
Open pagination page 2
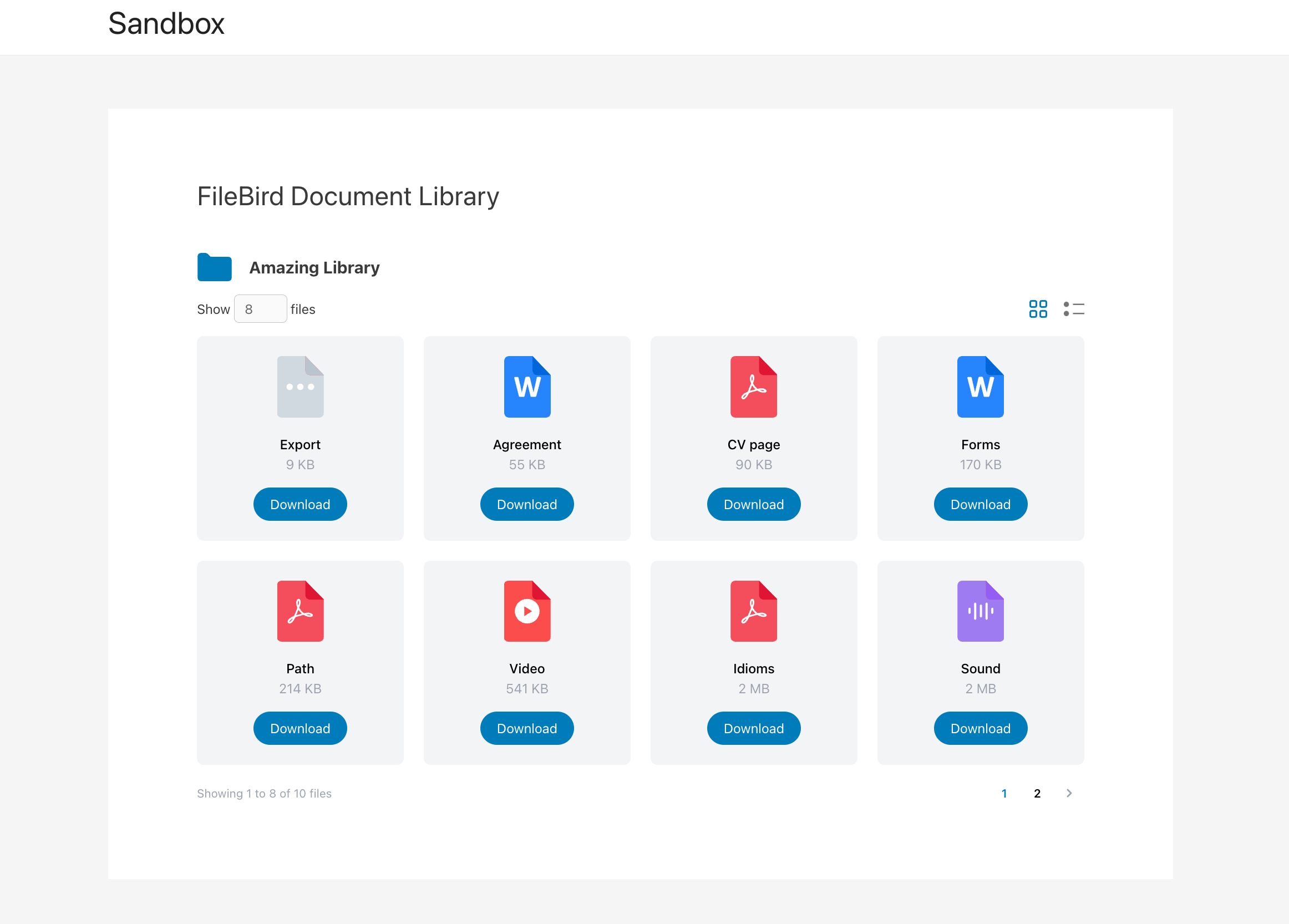(1037, 793)
